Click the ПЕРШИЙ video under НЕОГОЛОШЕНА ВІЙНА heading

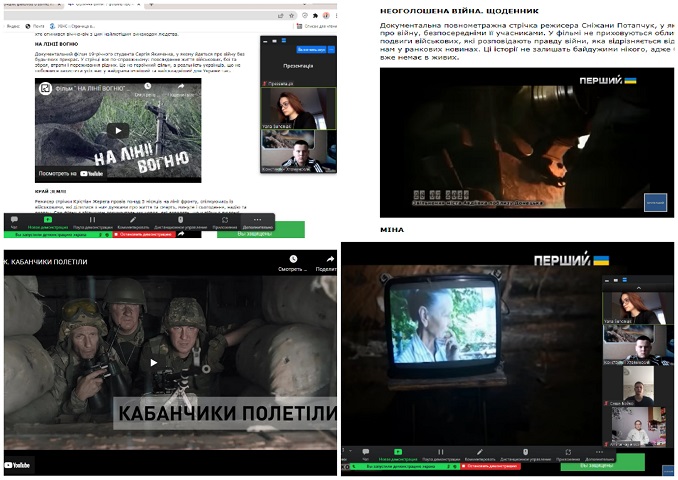coord(527,142)
